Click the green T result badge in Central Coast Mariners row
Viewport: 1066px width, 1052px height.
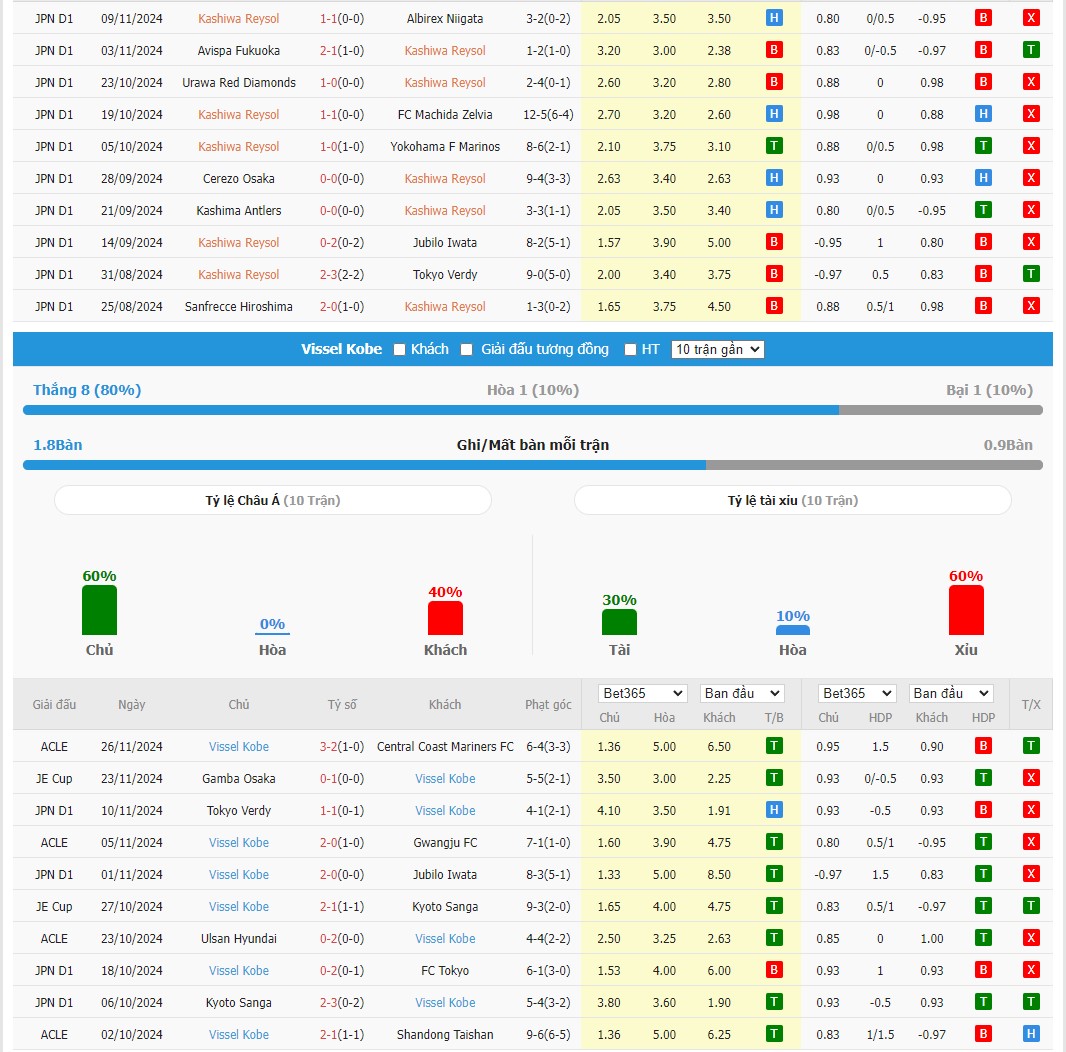click(774, 746)
